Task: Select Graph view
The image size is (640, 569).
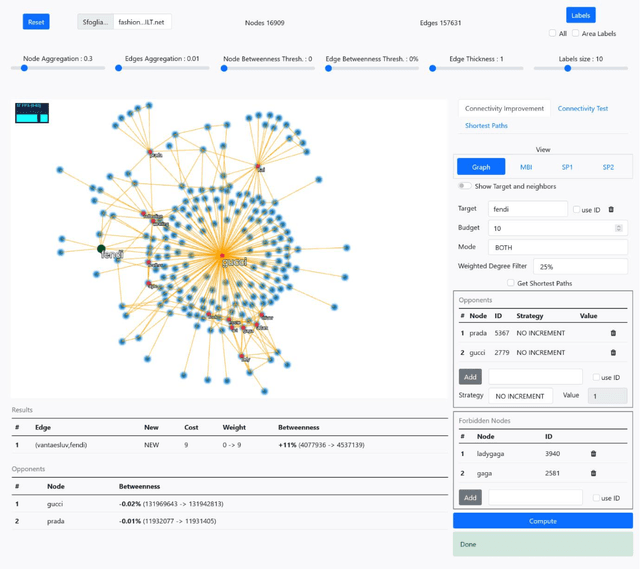Action: 481,167
